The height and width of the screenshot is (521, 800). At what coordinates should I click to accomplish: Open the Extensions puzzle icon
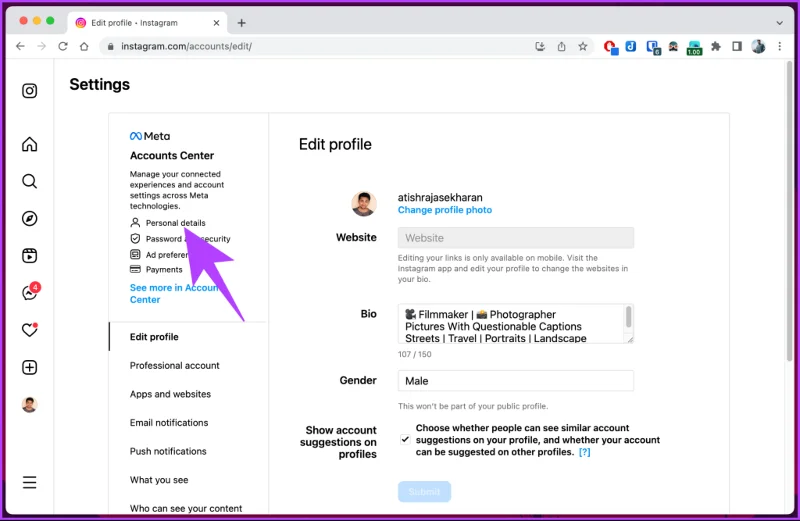click(x=716, y=46)
